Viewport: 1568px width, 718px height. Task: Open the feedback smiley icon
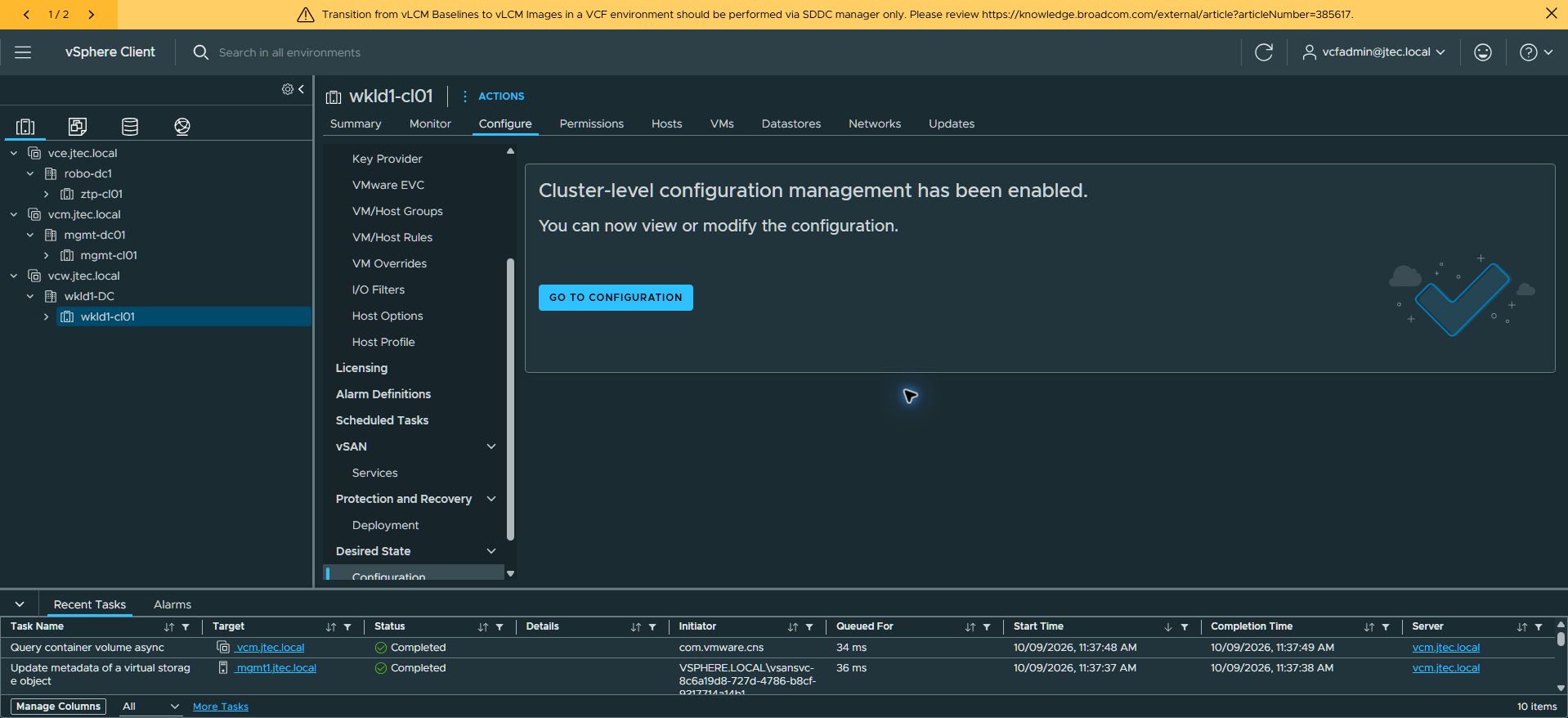[x=1483, y=52]
